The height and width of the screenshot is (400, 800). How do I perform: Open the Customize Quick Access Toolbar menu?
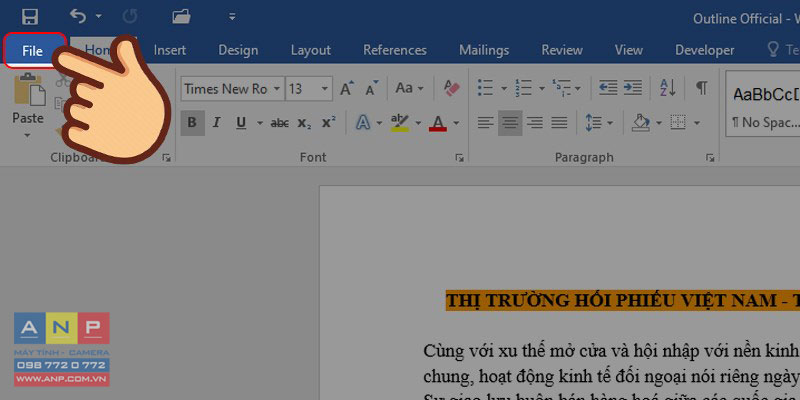[232, 17]
